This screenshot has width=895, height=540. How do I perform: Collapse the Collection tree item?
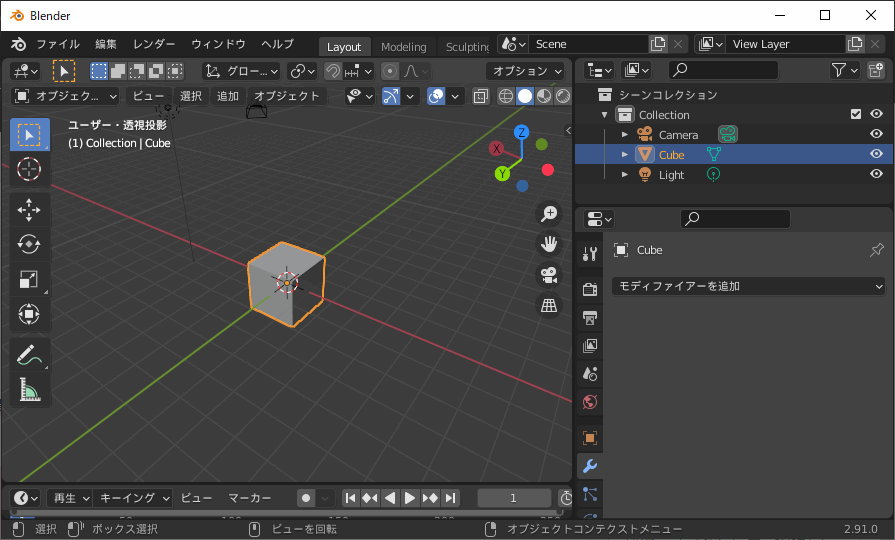click(x=604, y=115)
